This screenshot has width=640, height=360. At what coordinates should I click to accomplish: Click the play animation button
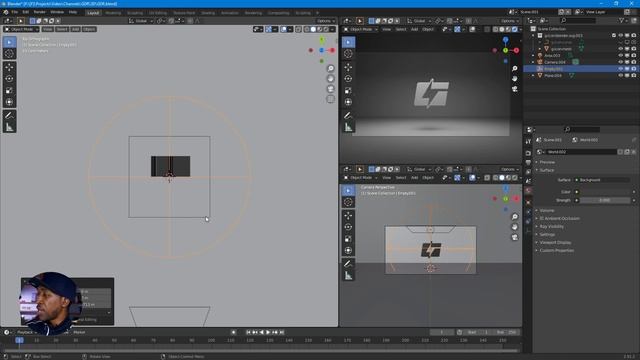pos(268,333)
